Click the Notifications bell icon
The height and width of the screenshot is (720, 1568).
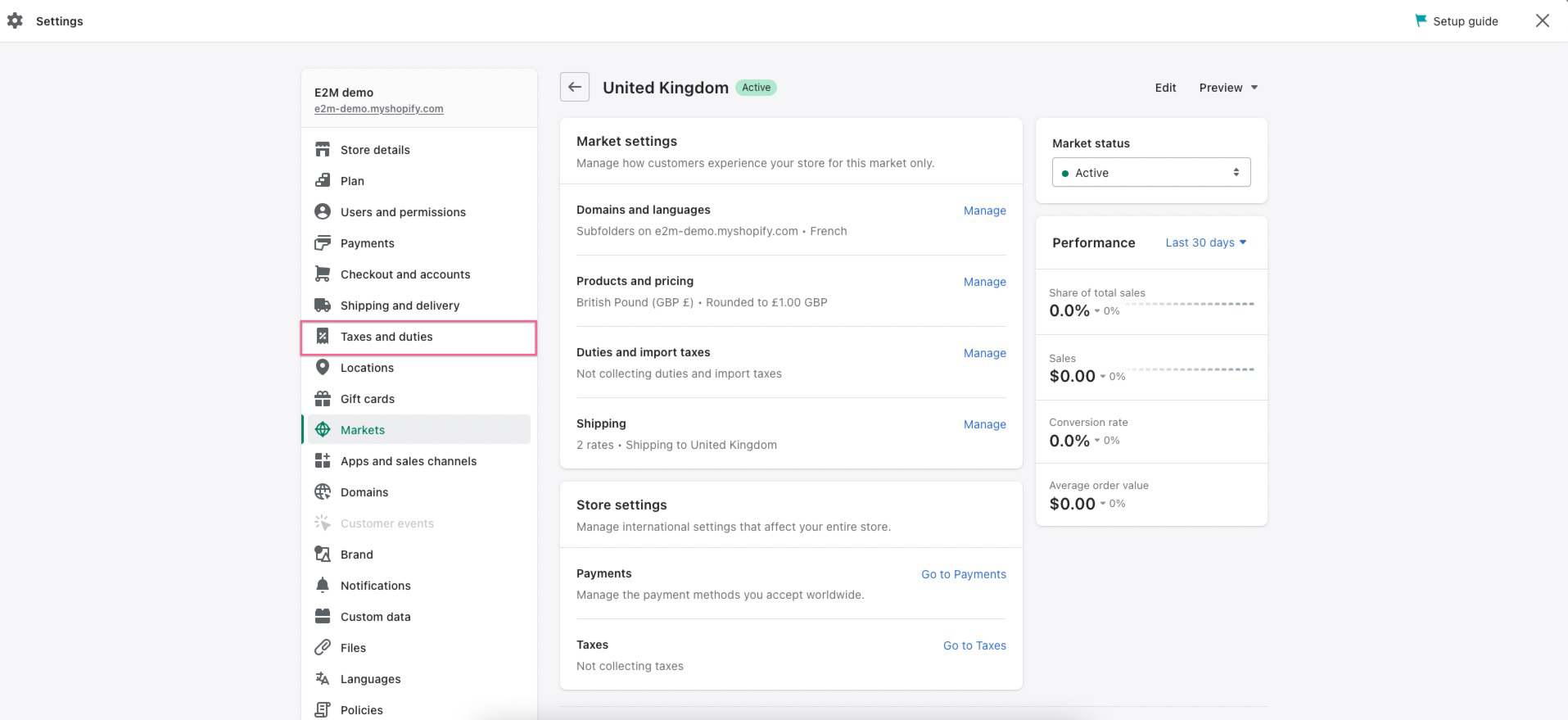click(323, 586)
